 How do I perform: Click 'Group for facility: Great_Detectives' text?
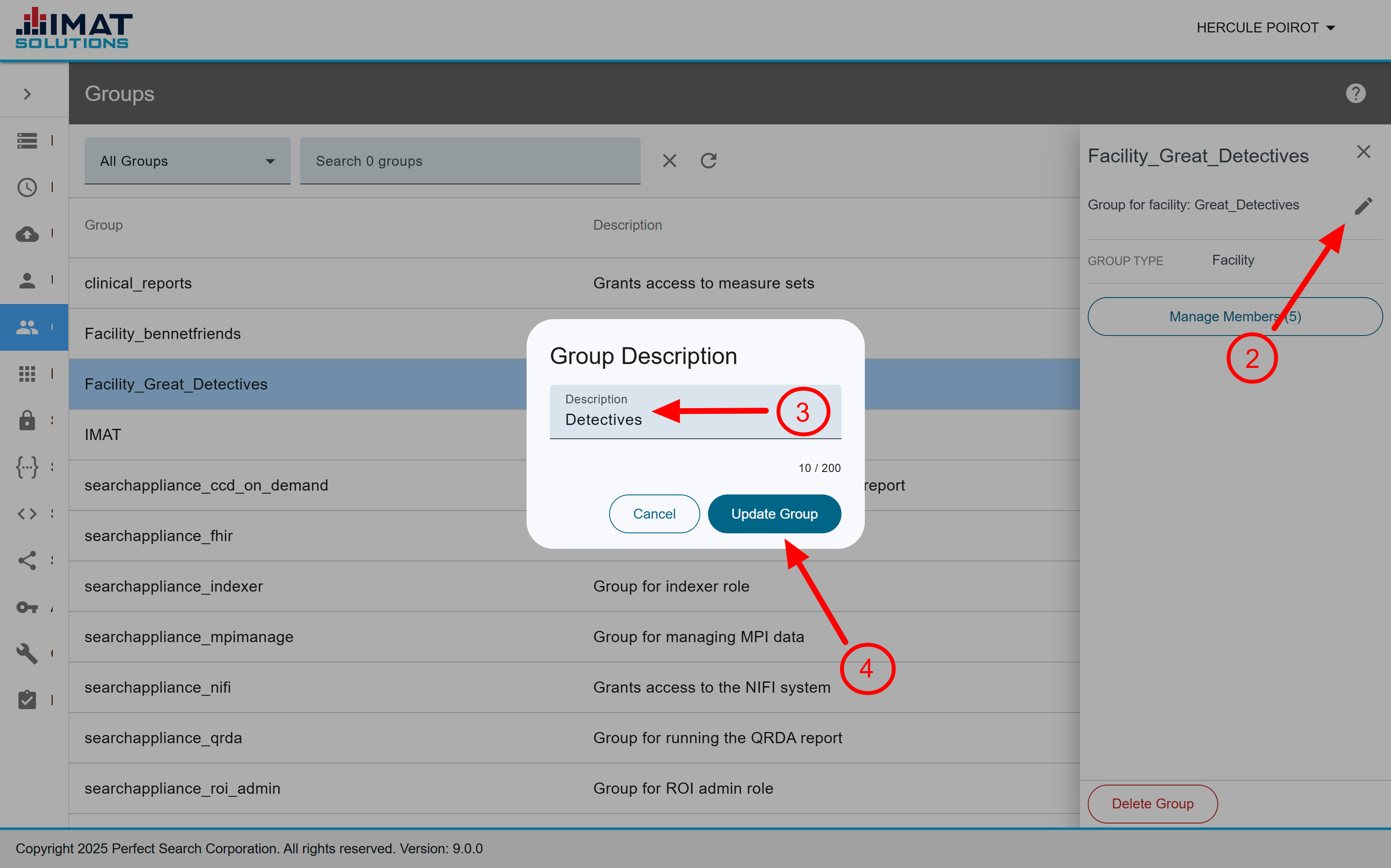click(x=1193, y=205)
